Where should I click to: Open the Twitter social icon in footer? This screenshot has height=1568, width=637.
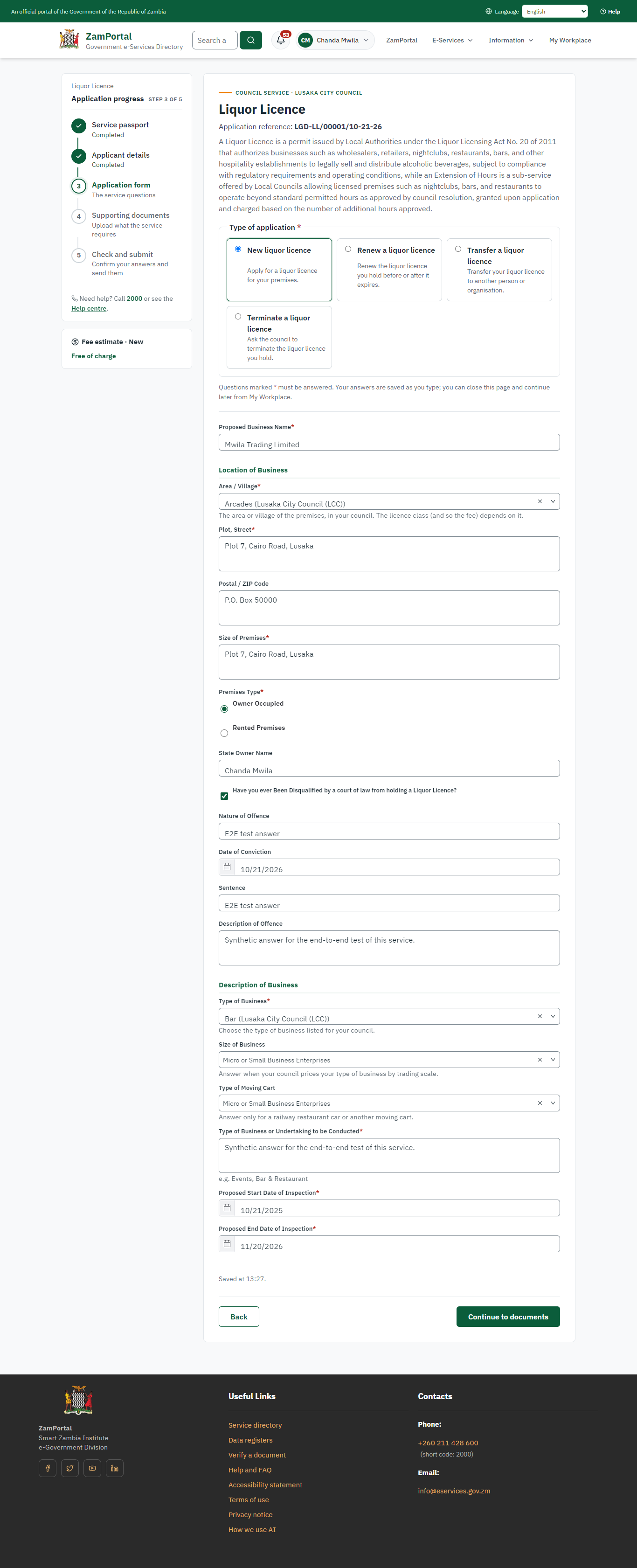(x=70, y=1468)
